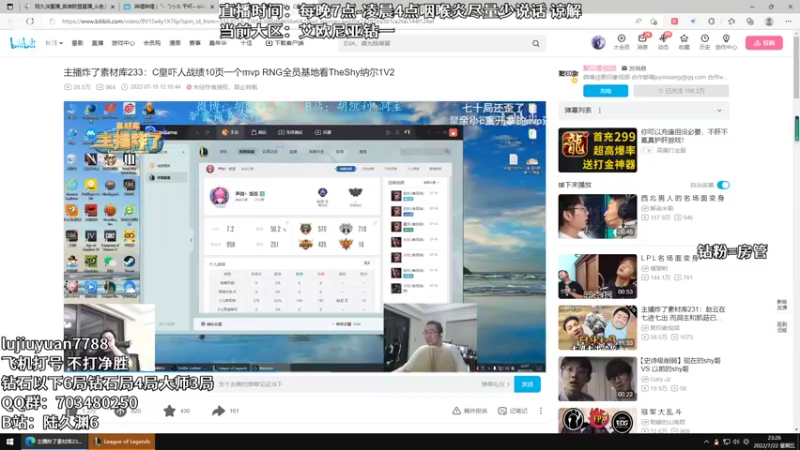Image resolution: width=800 pixels, height=450 pixels.
Task: Open the LPL名场面变身 video thumbnail
Action: (x=597, y=277)
